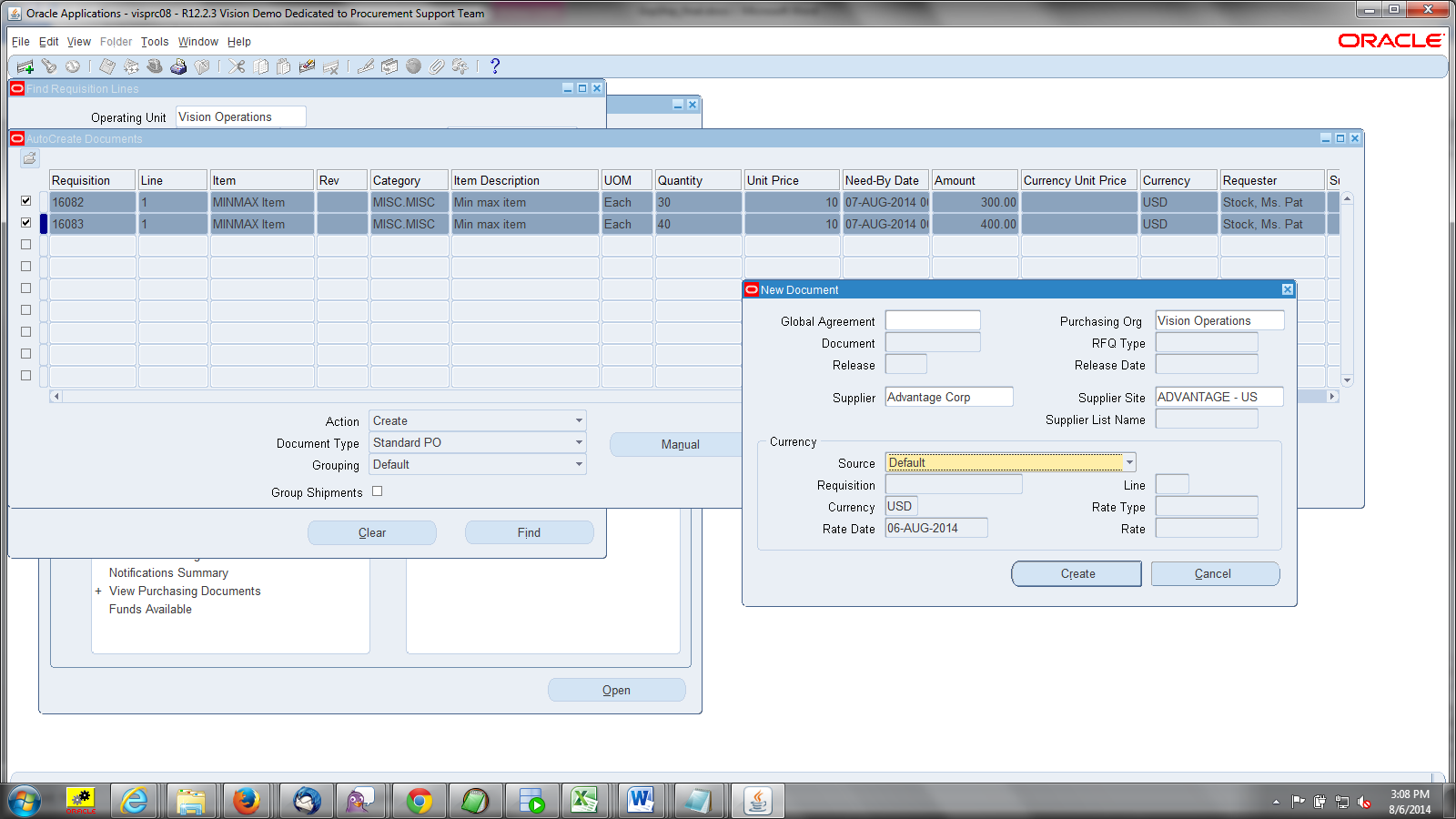Click the Amount cell 400.00
This screenshot has height=819, width=1456.
(975, 224)
